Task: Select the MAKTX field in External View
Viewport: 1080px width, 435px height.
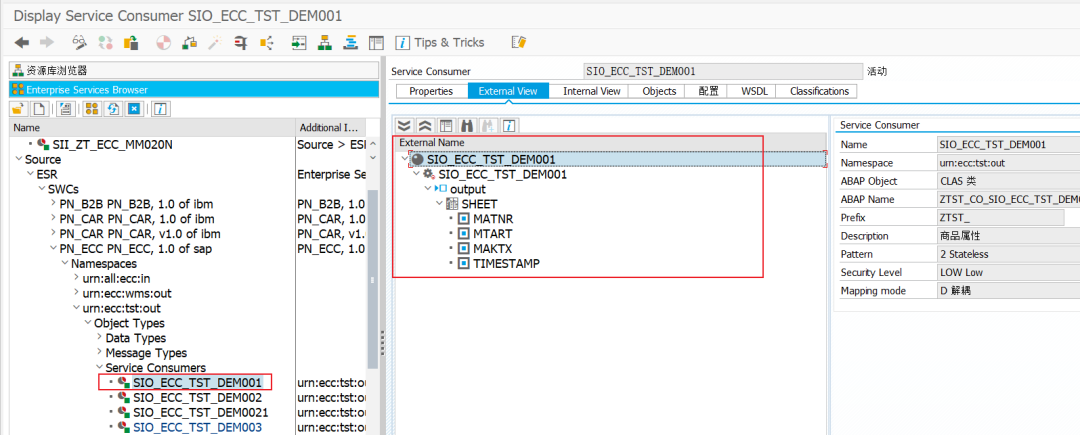Action: pos(493,248)
